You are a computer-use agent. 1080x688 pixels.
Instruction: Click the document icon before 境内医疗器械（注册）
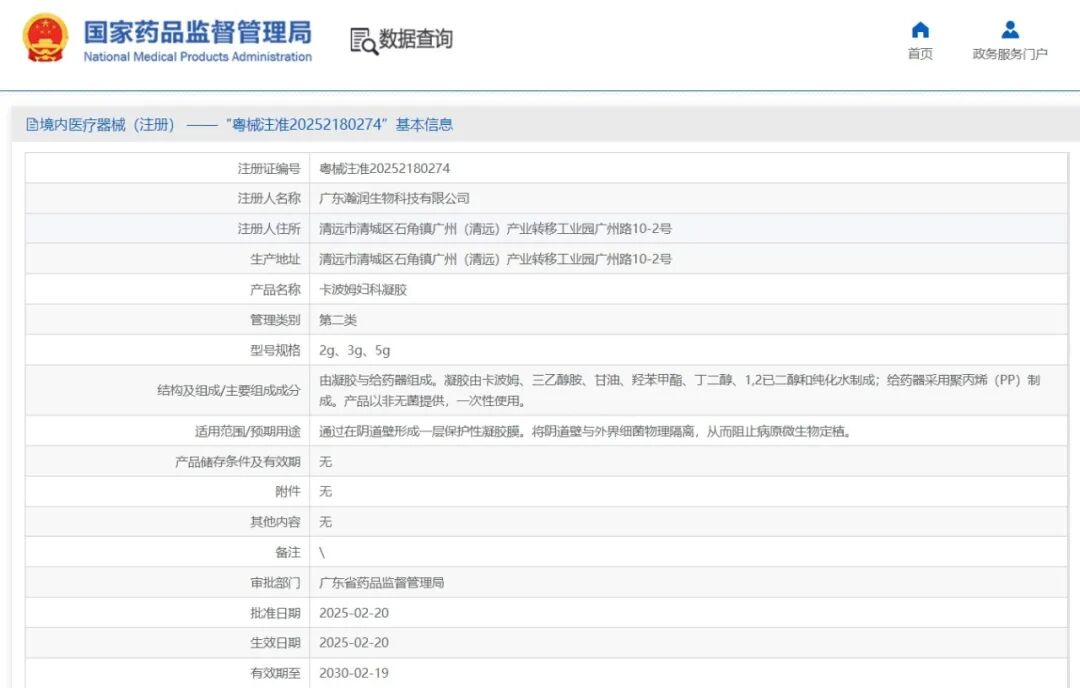(x=31, y=123)
